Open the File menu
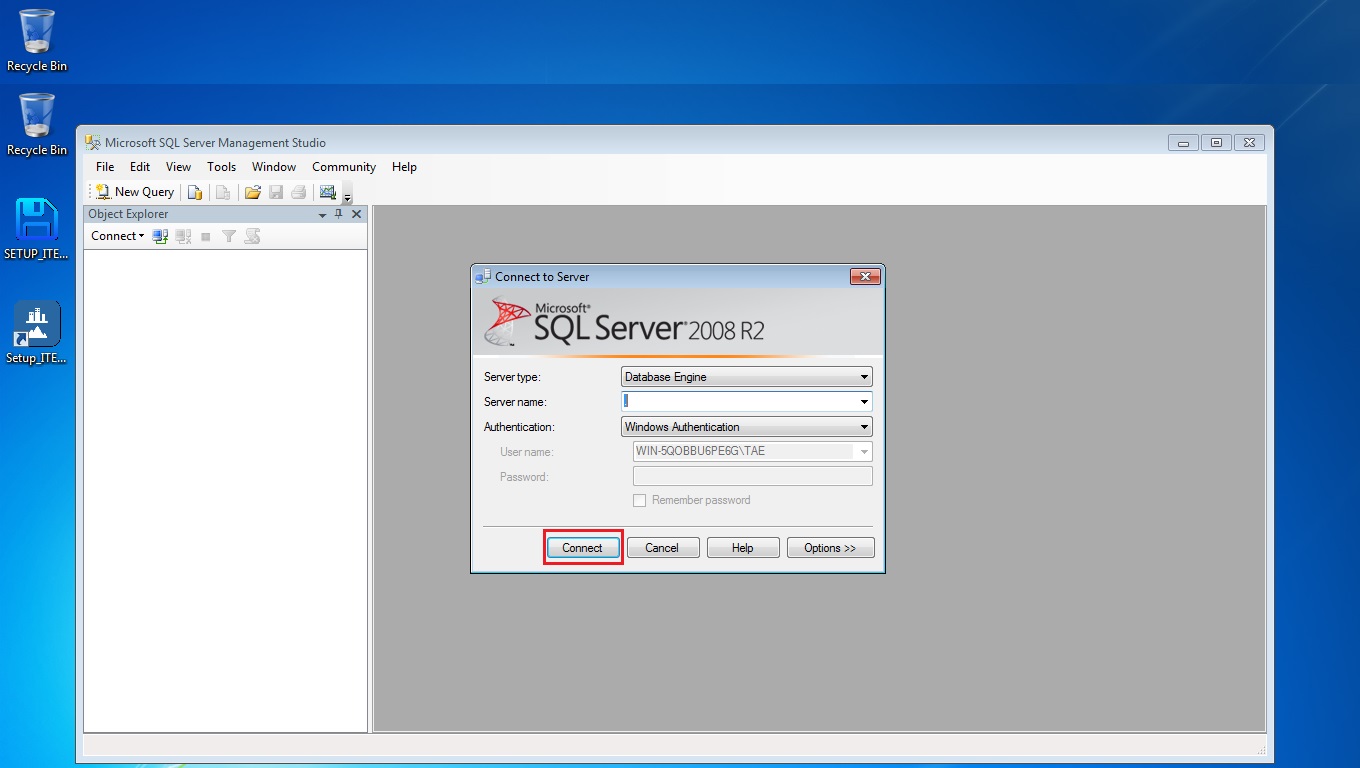The height and width of the screenshot is (768, 1360). tap(105, 167)
